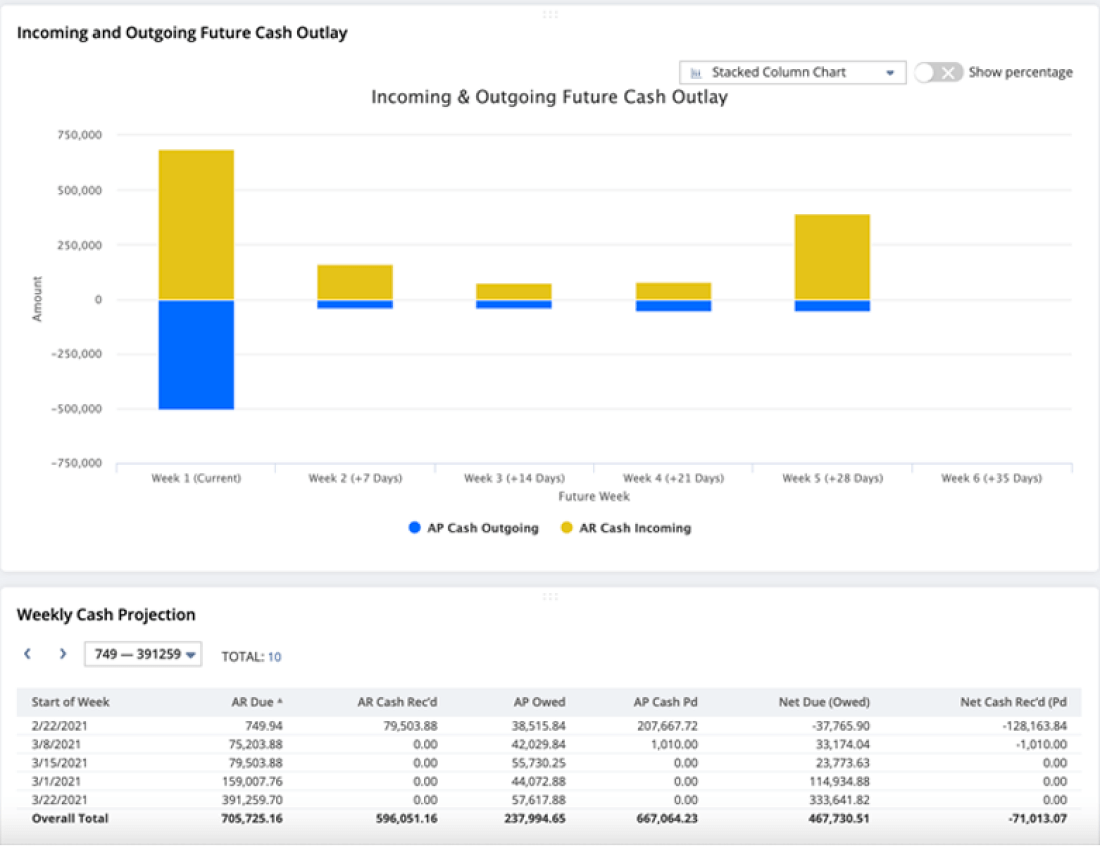Click the next page arrow in Weekly Cash Projection
This screenshot has width=1100, height=846.
62,654
